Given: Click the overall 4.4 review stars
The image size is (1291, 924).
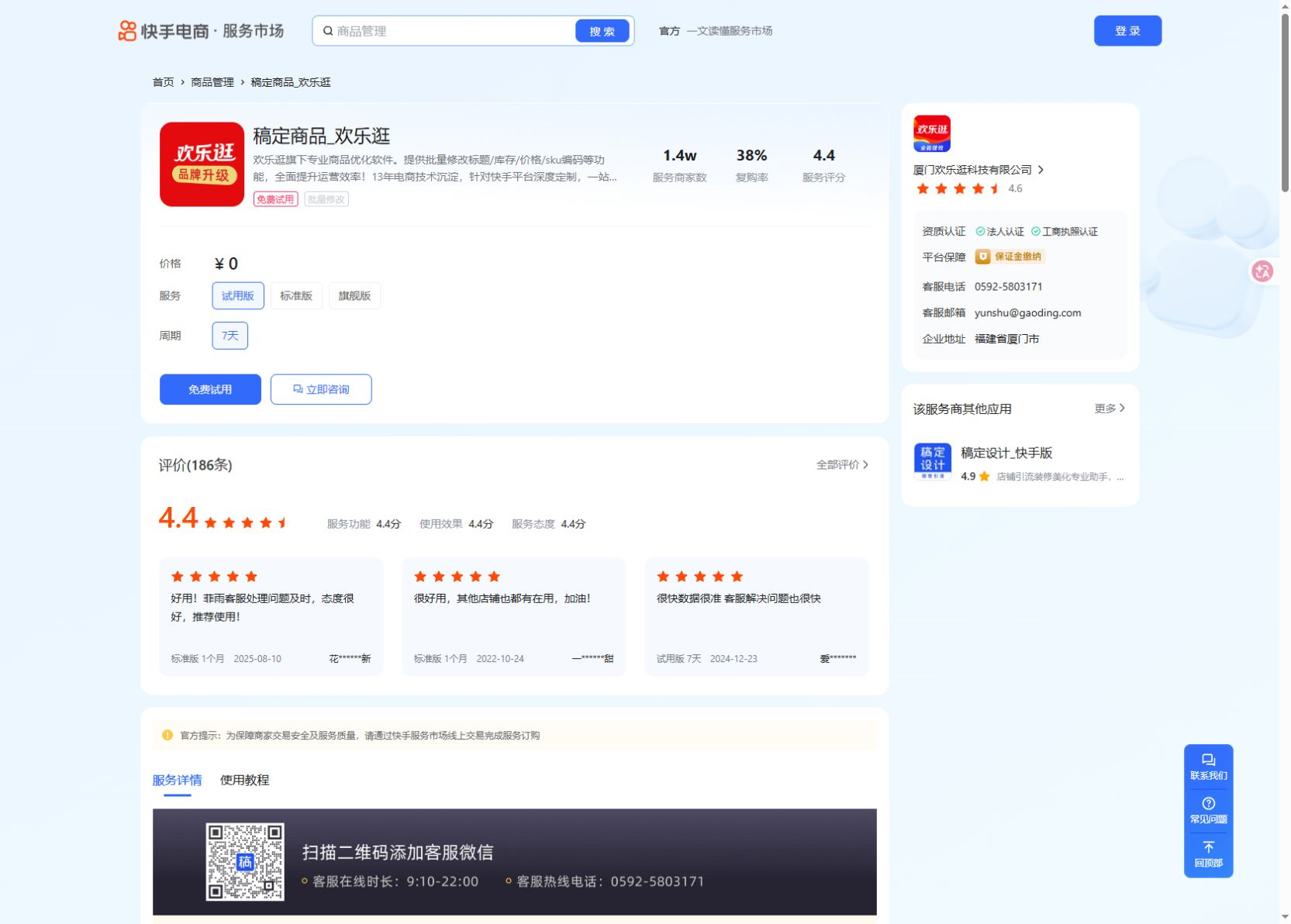Looking at the screenshot, I should (247, 523).
